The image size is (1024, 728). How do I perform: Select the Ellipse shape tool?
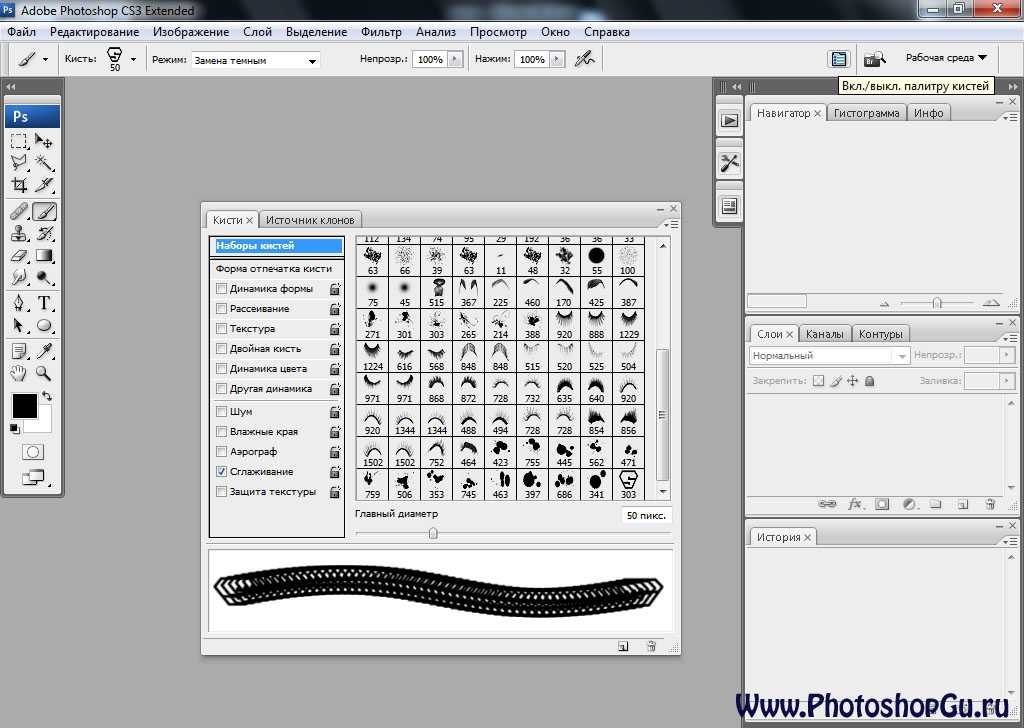pyautogui.click(x=44, y=325)
